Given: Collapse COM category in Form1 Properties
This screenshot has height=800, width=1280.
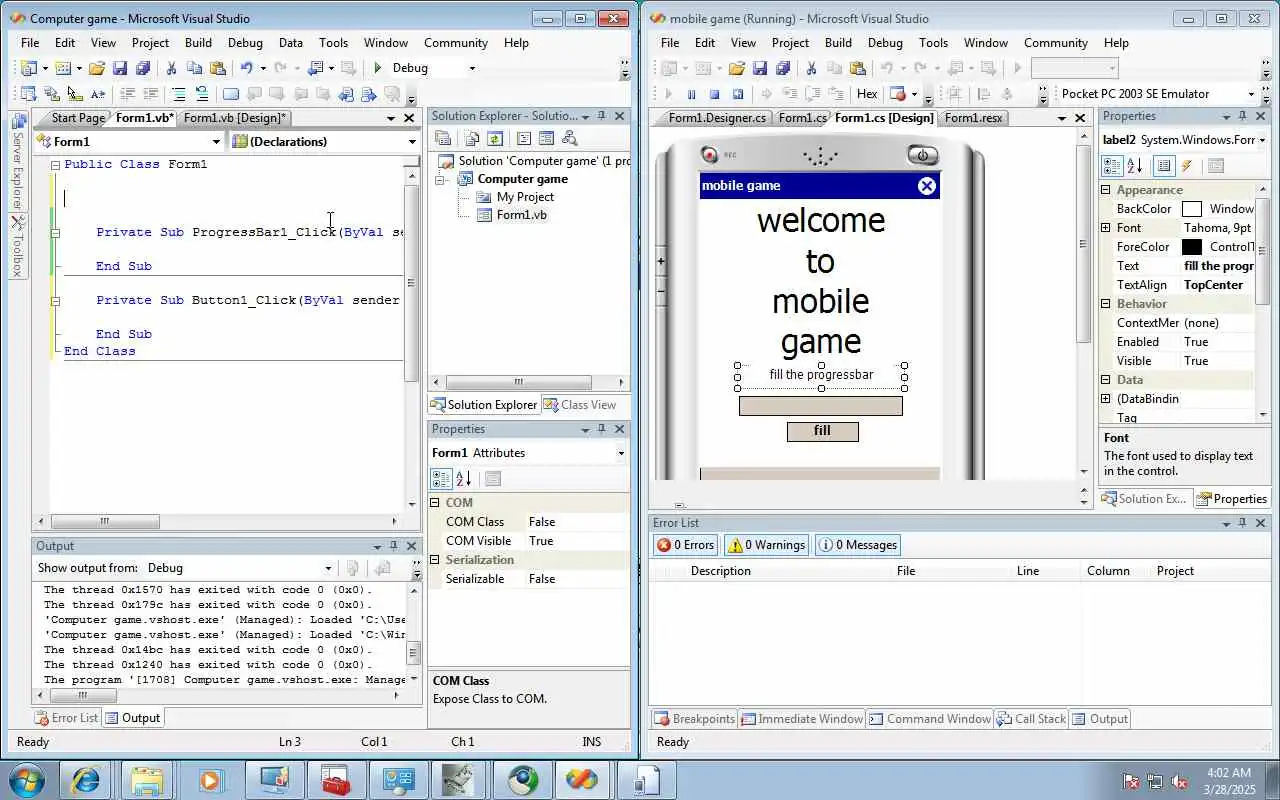Looking at the screenshot, I should click(x=435, y=503).
